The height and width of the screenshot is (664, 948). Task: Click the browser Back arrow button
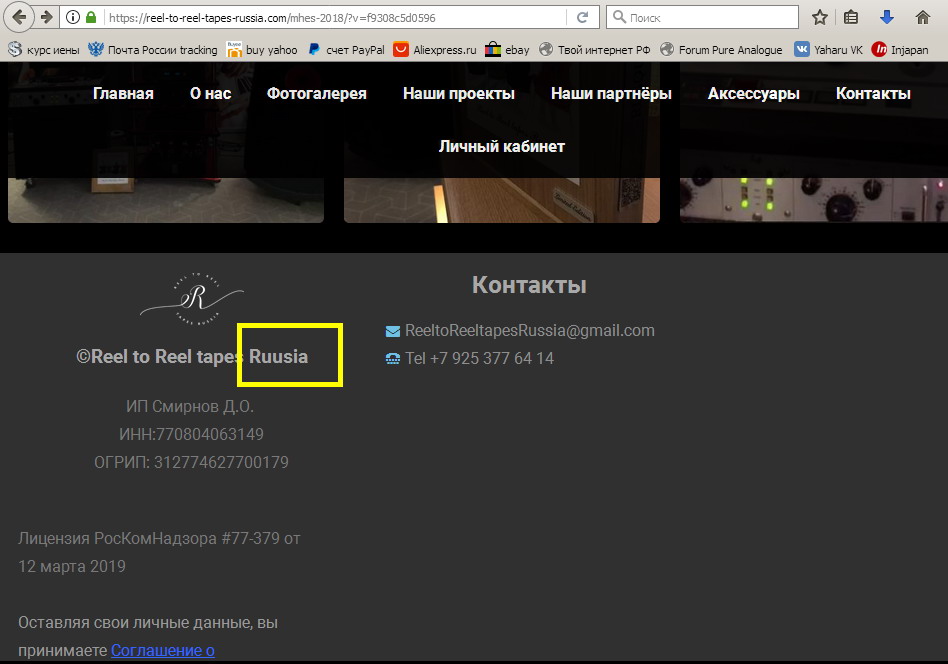point(19,17)
